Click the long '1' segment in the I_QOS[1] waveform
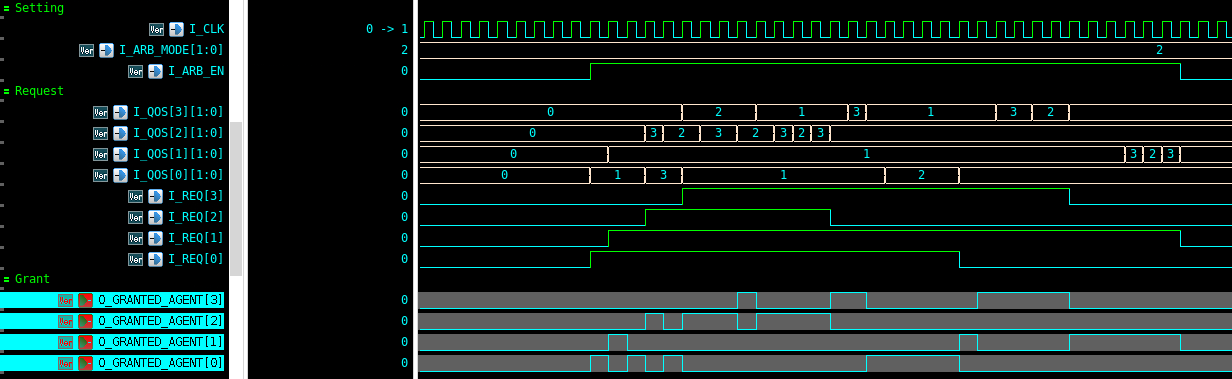This screenshot has width=1232, height=379. [x=866, y=154]
